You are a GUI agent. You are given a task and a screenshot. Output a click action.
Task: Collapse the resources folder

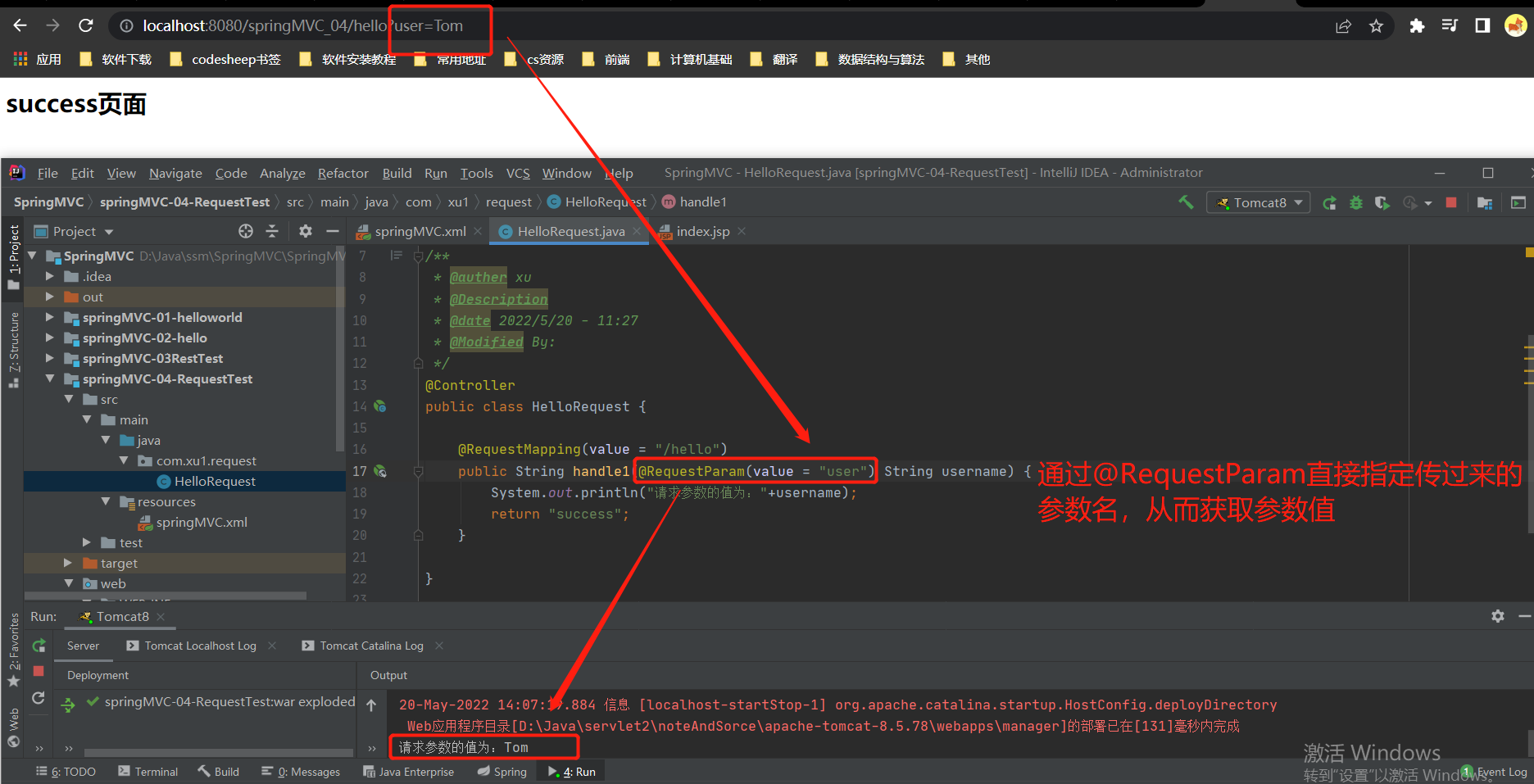(105, 501)
